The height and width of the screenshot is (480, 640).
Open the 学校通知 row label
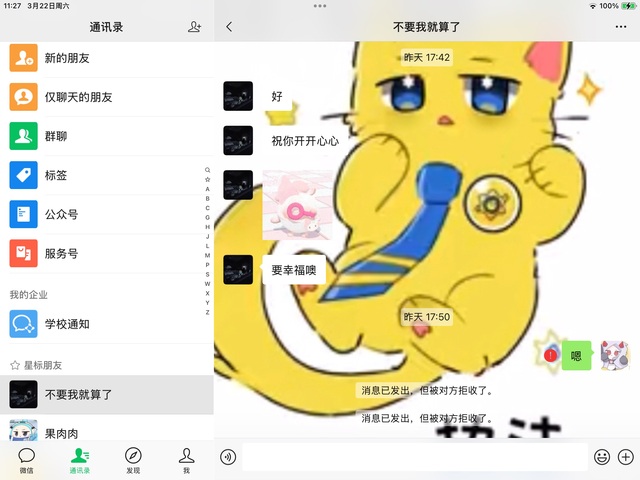click(x=67, y=324)
